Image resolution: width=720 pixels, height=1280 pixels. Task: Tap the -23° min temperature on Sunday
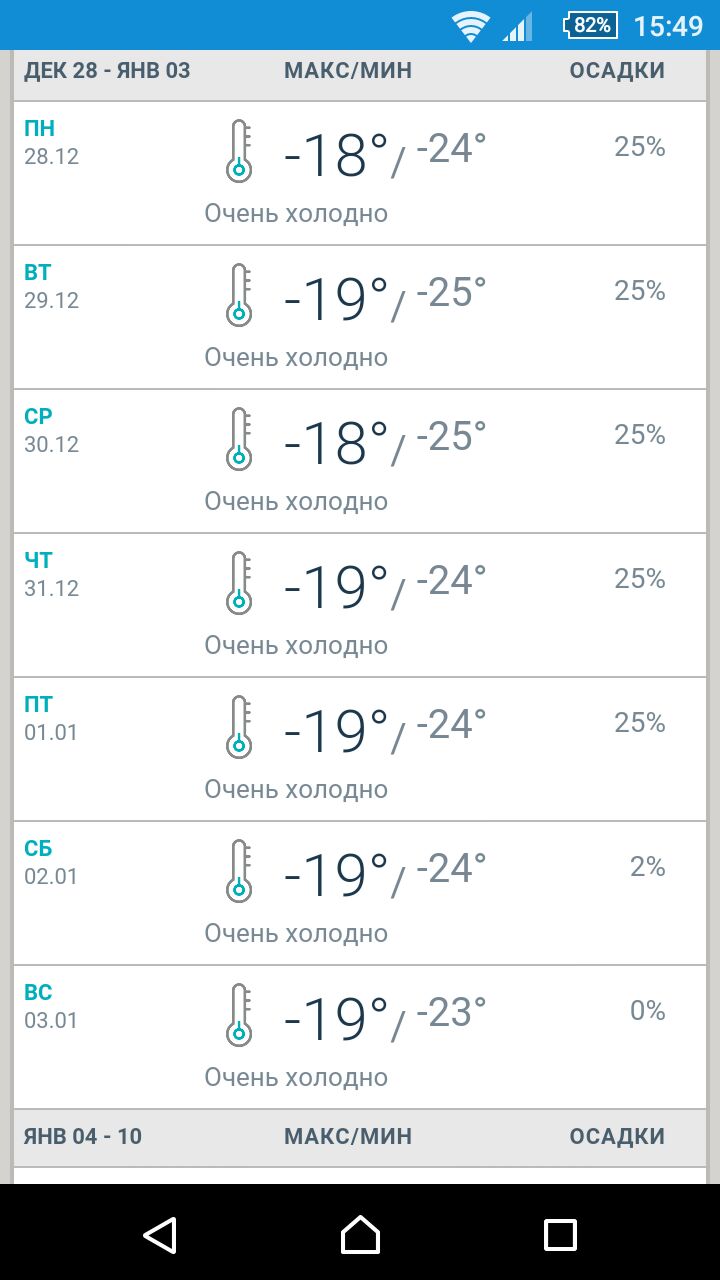coord(451,1013)
